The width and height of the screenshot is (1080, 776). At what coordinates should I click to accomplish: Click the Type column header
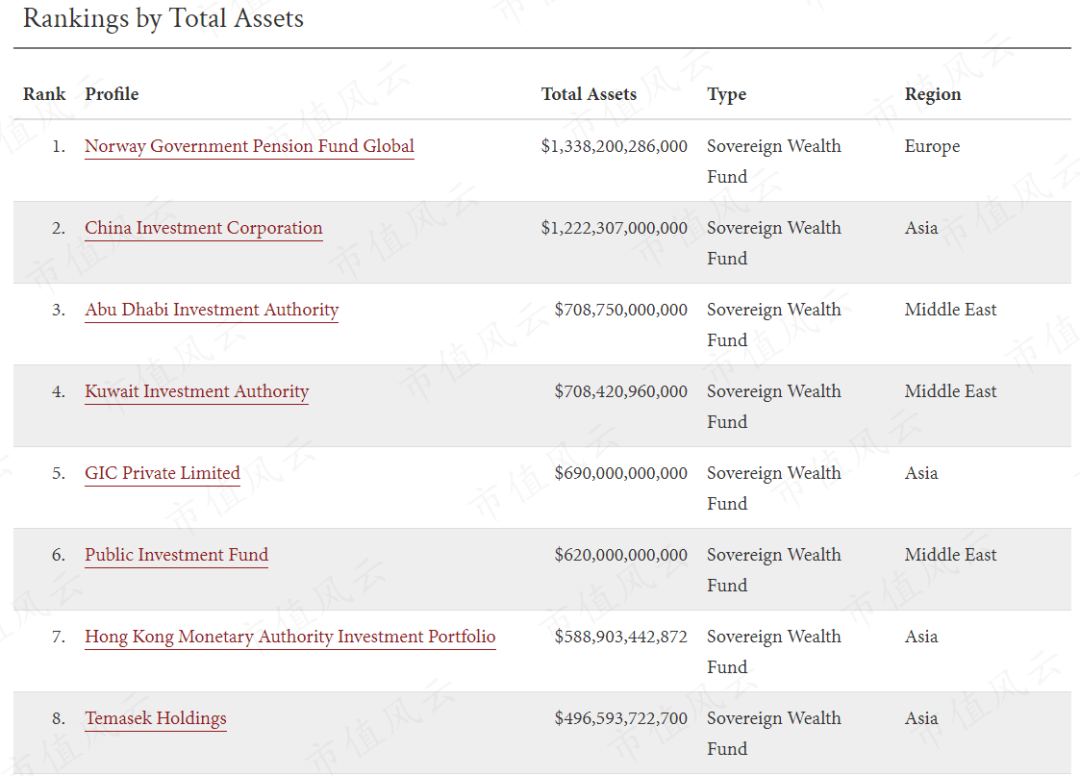[726, 94]
